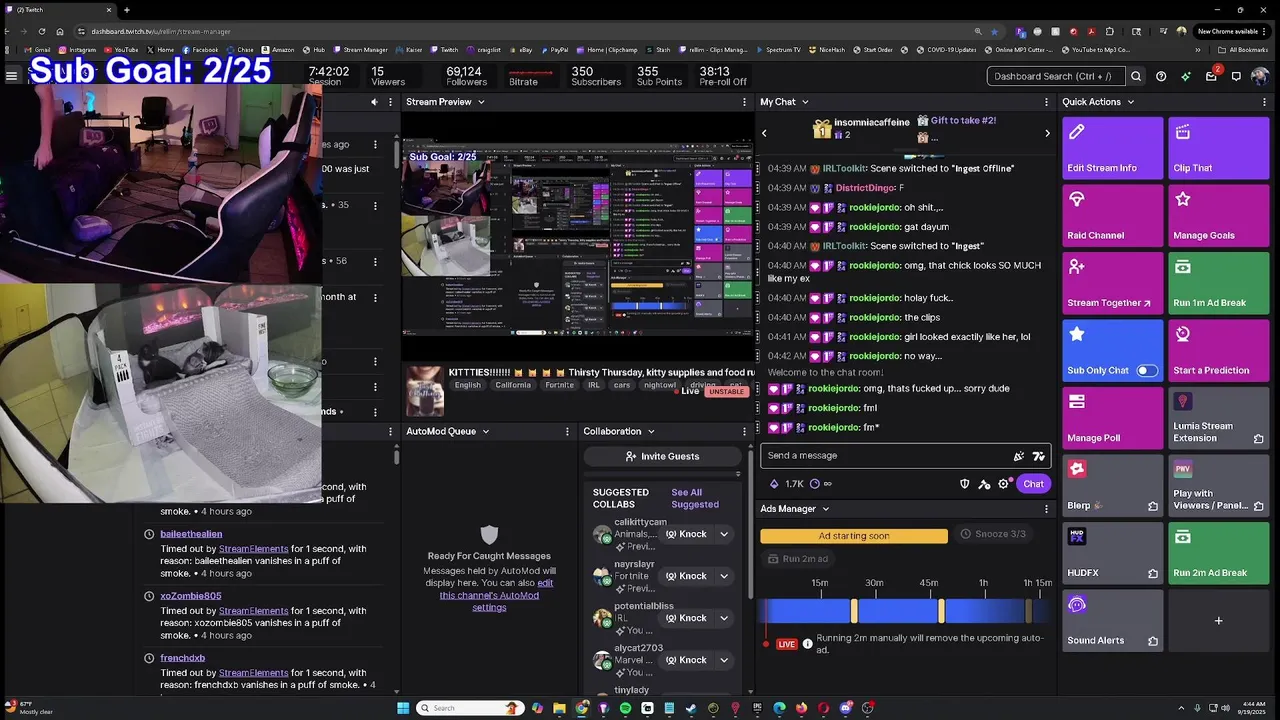The width and height of the screenshot is (1280, 720).
Task: Expand the Quick Actions panel dropdown
Action: pyautogui.click(x=1131, y=102)
